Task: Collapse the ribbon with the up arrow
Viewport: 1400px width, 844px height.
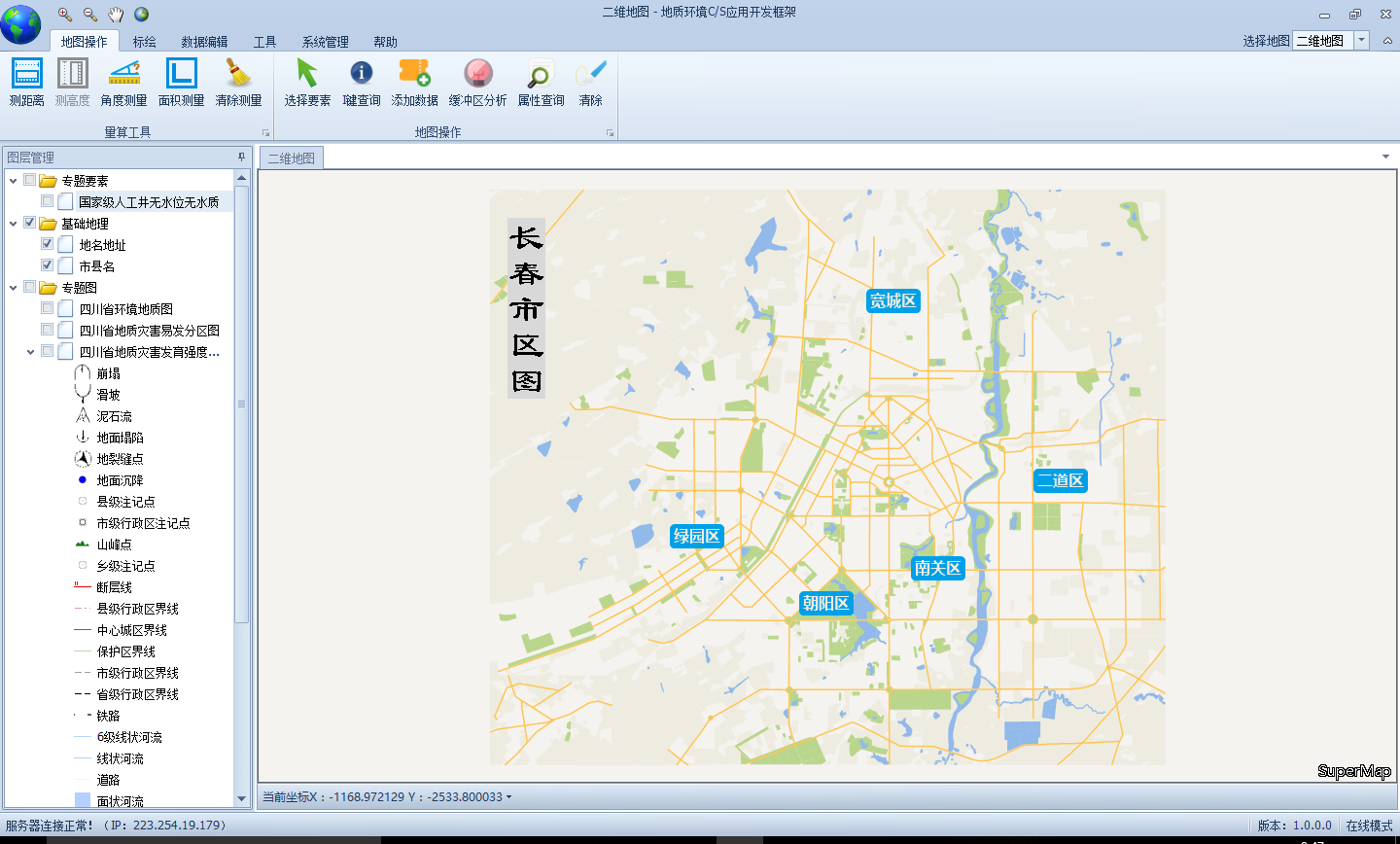Action: pos(1387,41)
